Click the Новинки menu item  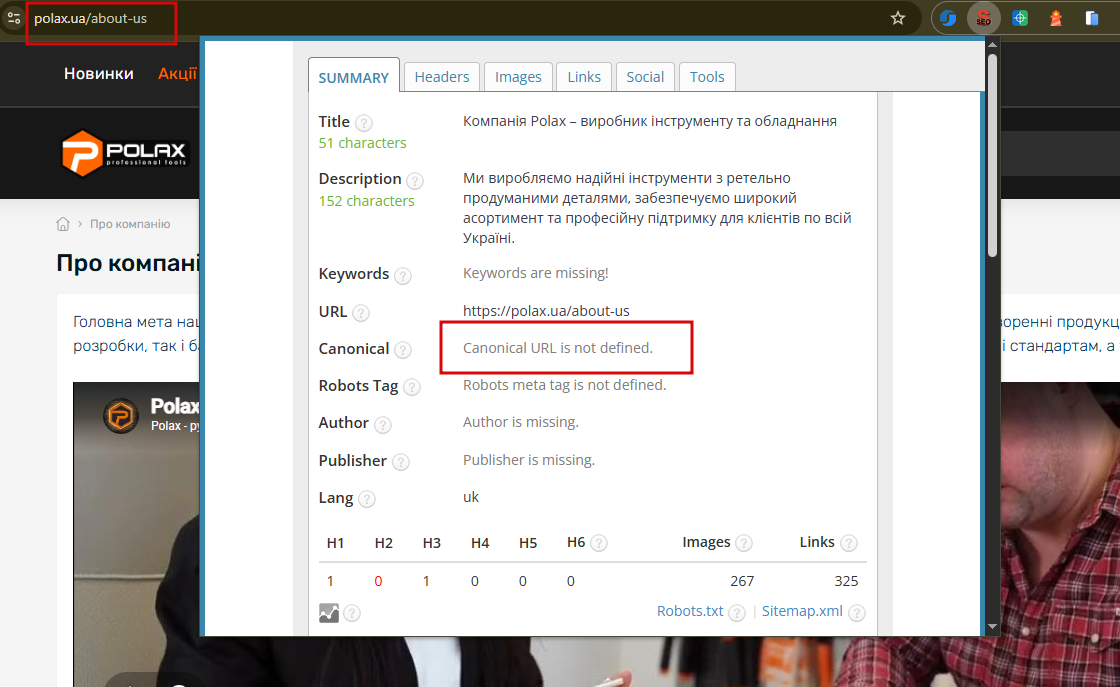tap(99, 74)
